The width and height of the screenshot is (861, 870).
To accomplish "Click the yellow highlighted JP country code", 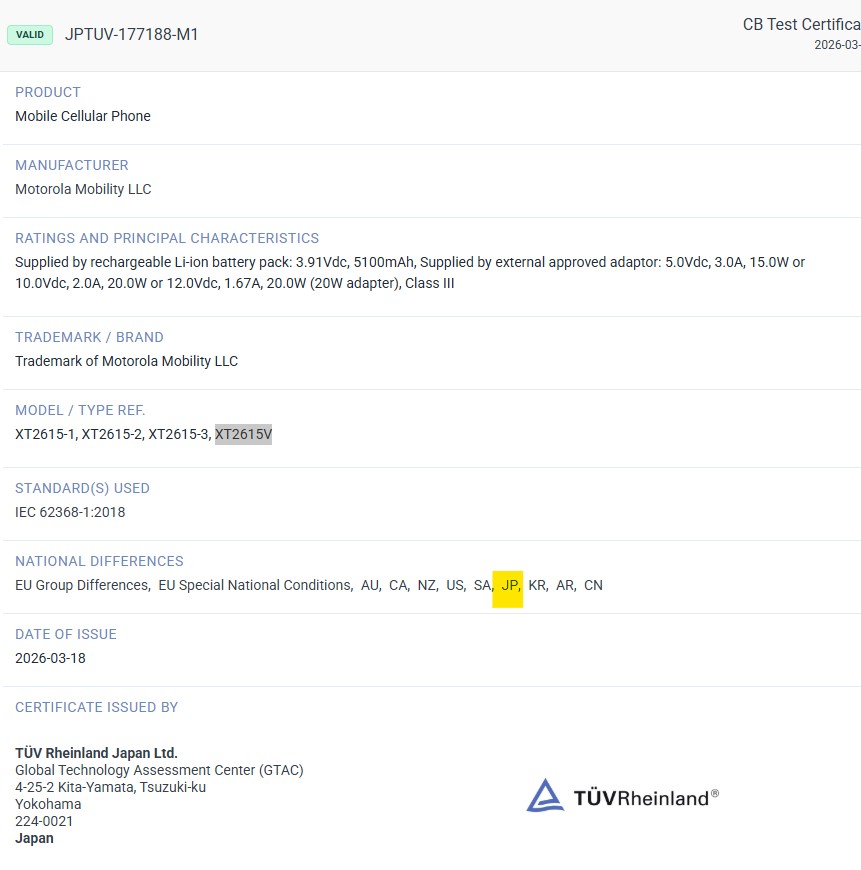I will 509,586.
